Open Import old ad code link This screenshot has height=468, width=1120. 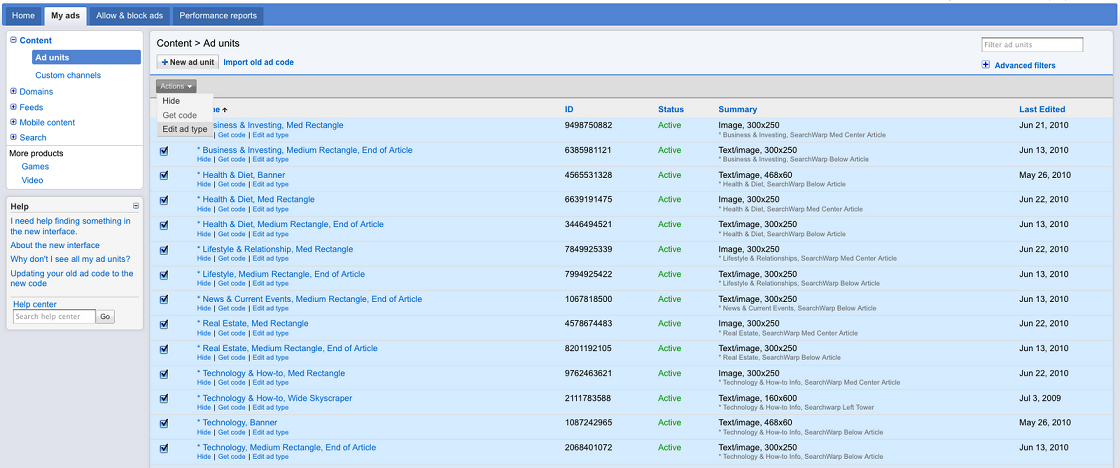(259, 62)
